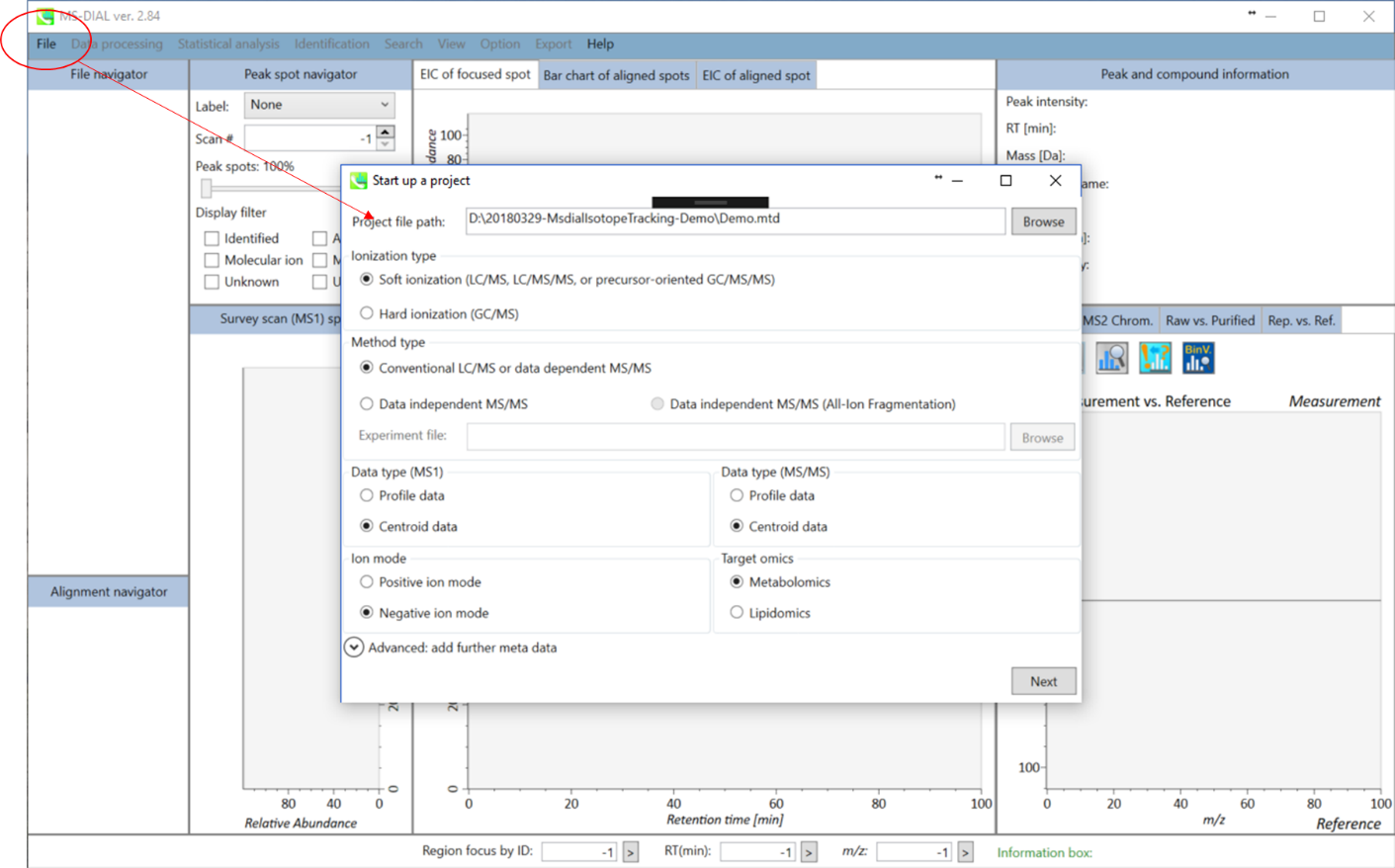Open the File menu
The image size is (1395, 868).
(46, 43)
